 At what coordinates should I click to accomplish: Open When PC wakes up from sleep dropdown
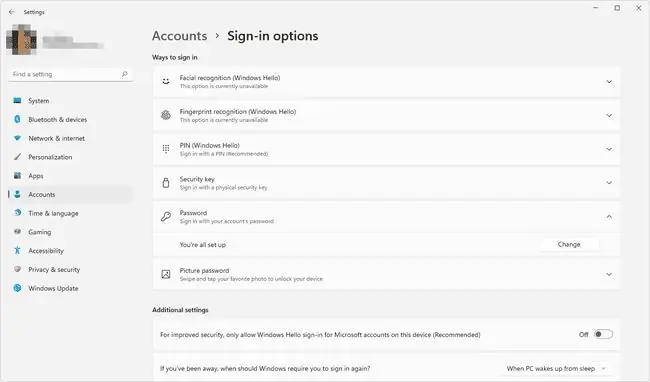[x=556, y=368]
